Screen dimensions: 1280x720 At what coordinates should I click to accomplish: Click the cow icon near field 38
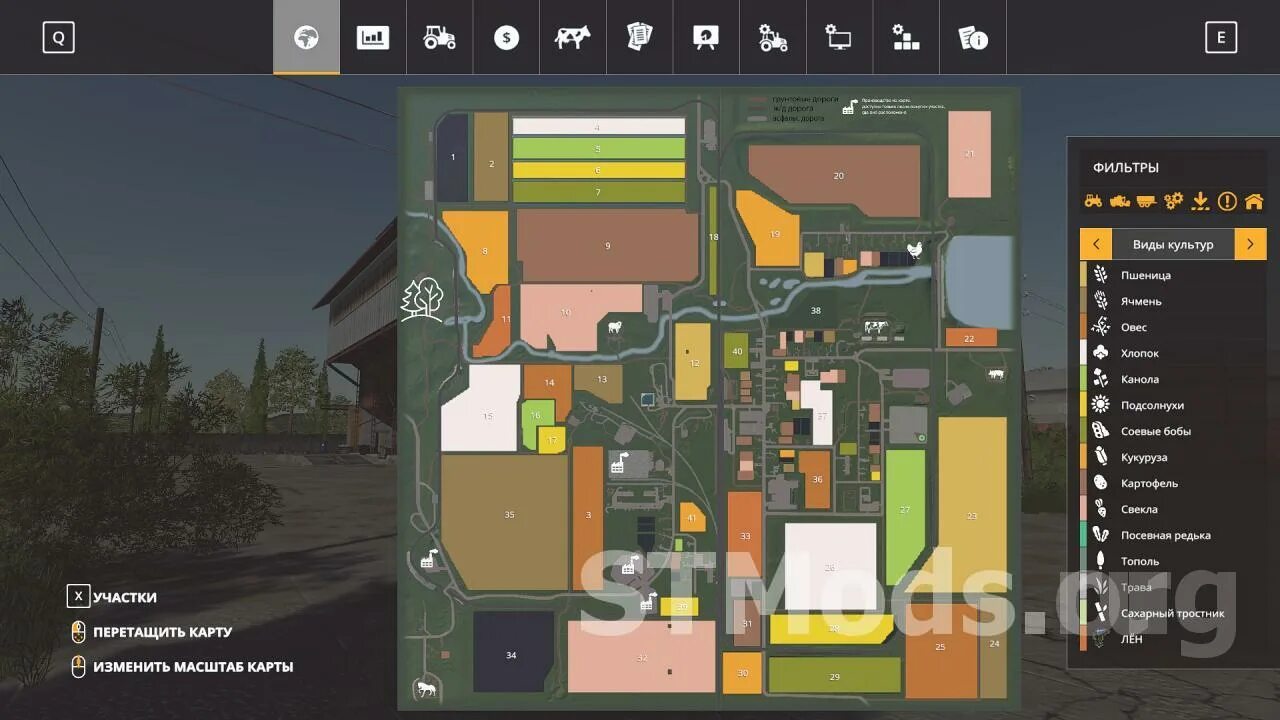pyautogui.click(x=876, y=326)
